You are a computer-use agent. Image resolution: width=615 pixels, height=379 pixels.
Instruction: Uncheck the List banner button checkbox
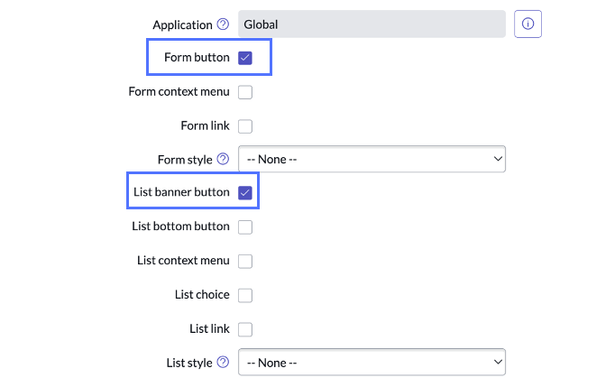(x=245, y=193)
